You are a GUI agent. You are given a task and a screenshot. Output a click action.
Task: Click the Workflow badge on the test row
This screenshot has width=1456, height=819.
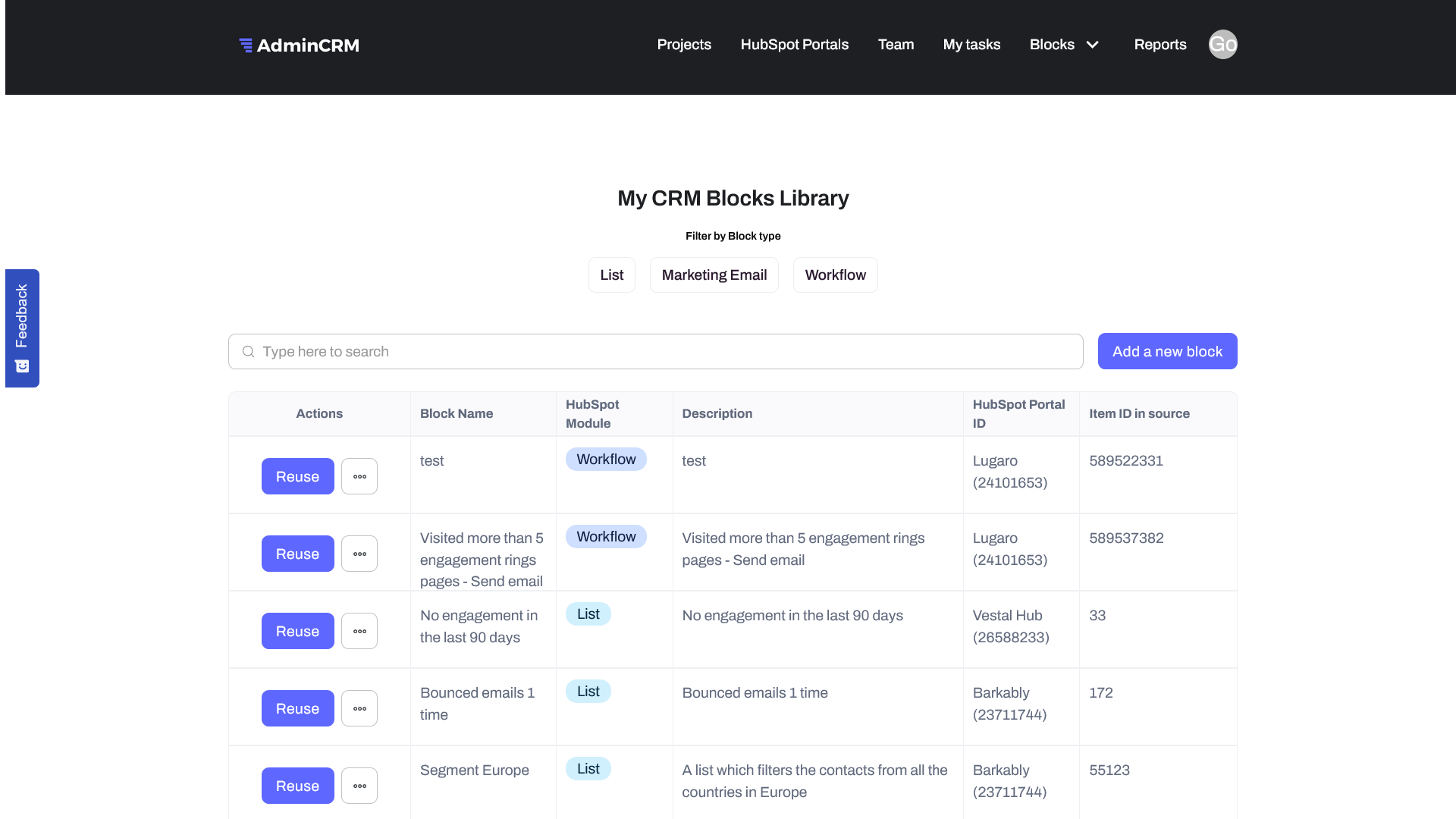pos(606,459)
